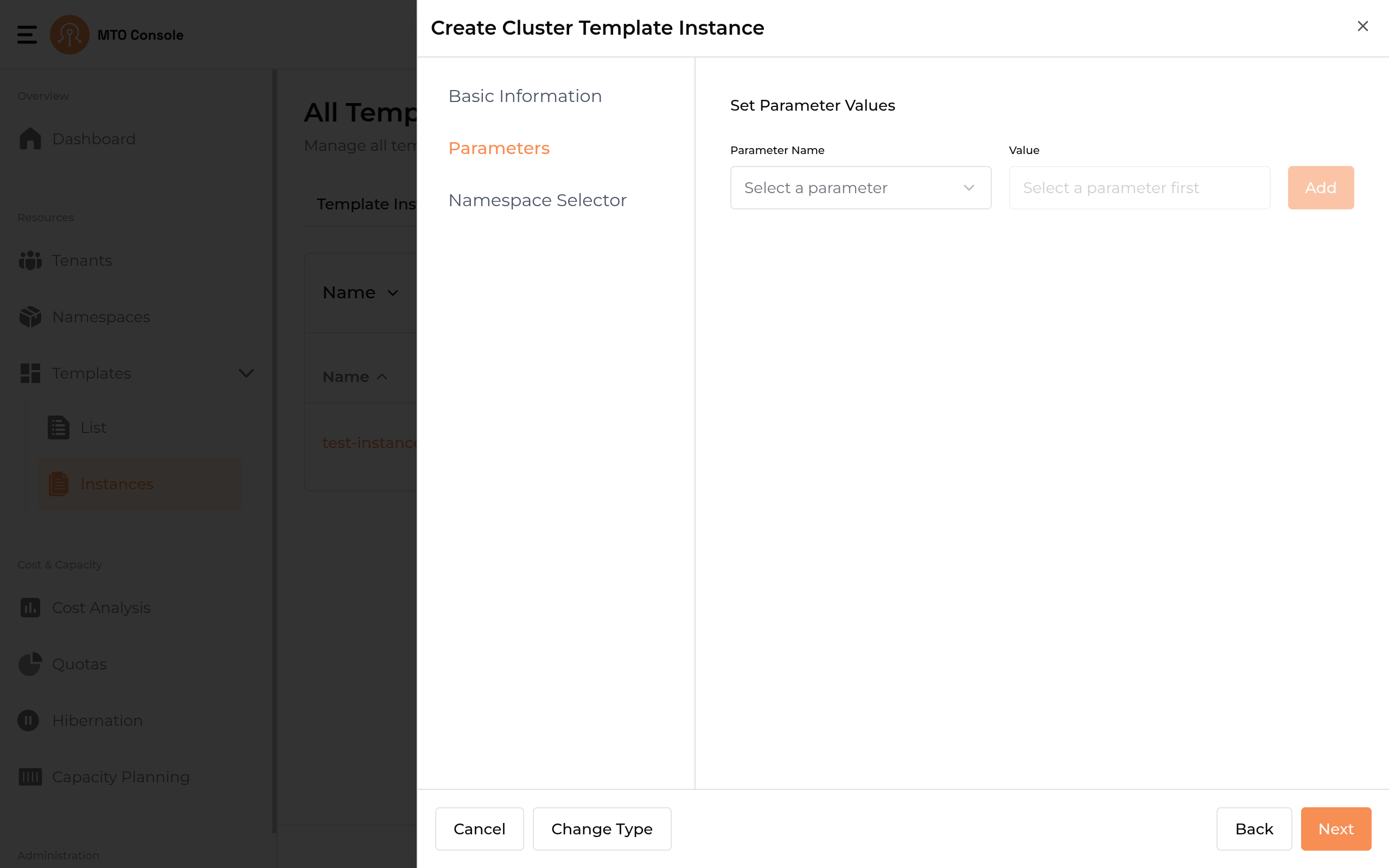Click the Tenants people icon
The width and height of the screenshot is (1389, 868).
click(30, 260)
